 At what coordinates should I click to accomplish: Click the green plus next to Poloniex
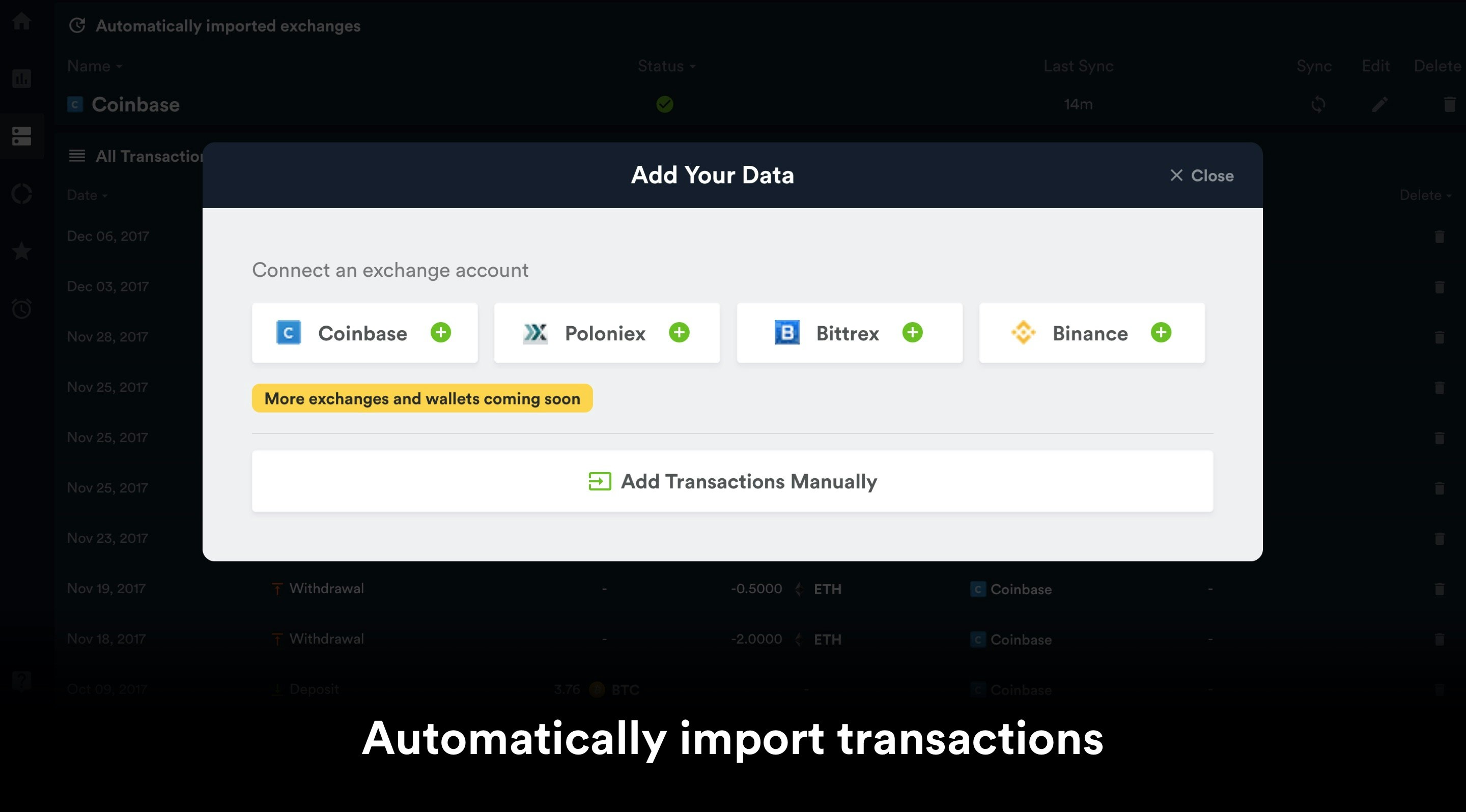point(679,333)
